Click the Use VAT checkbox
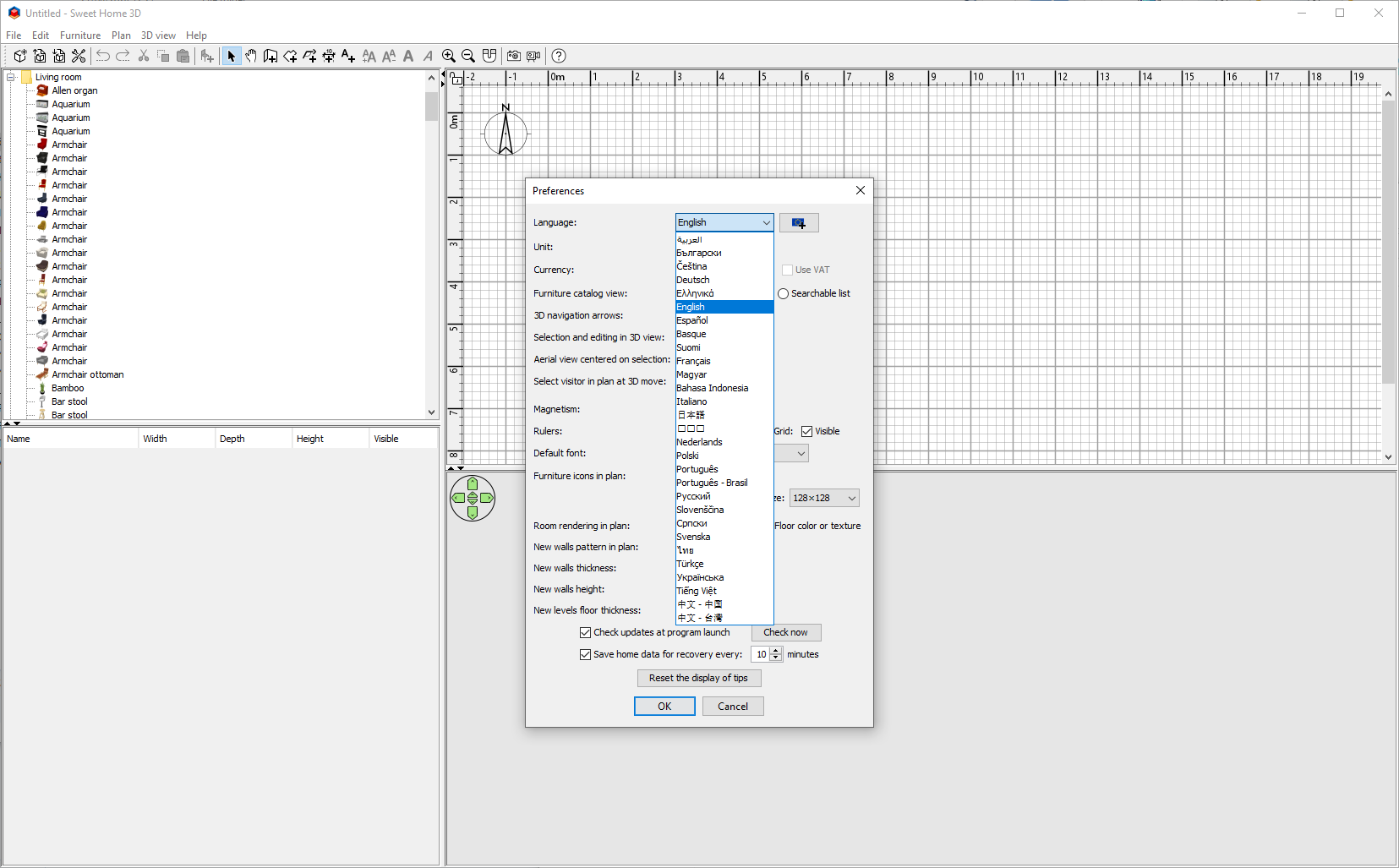 787,270
